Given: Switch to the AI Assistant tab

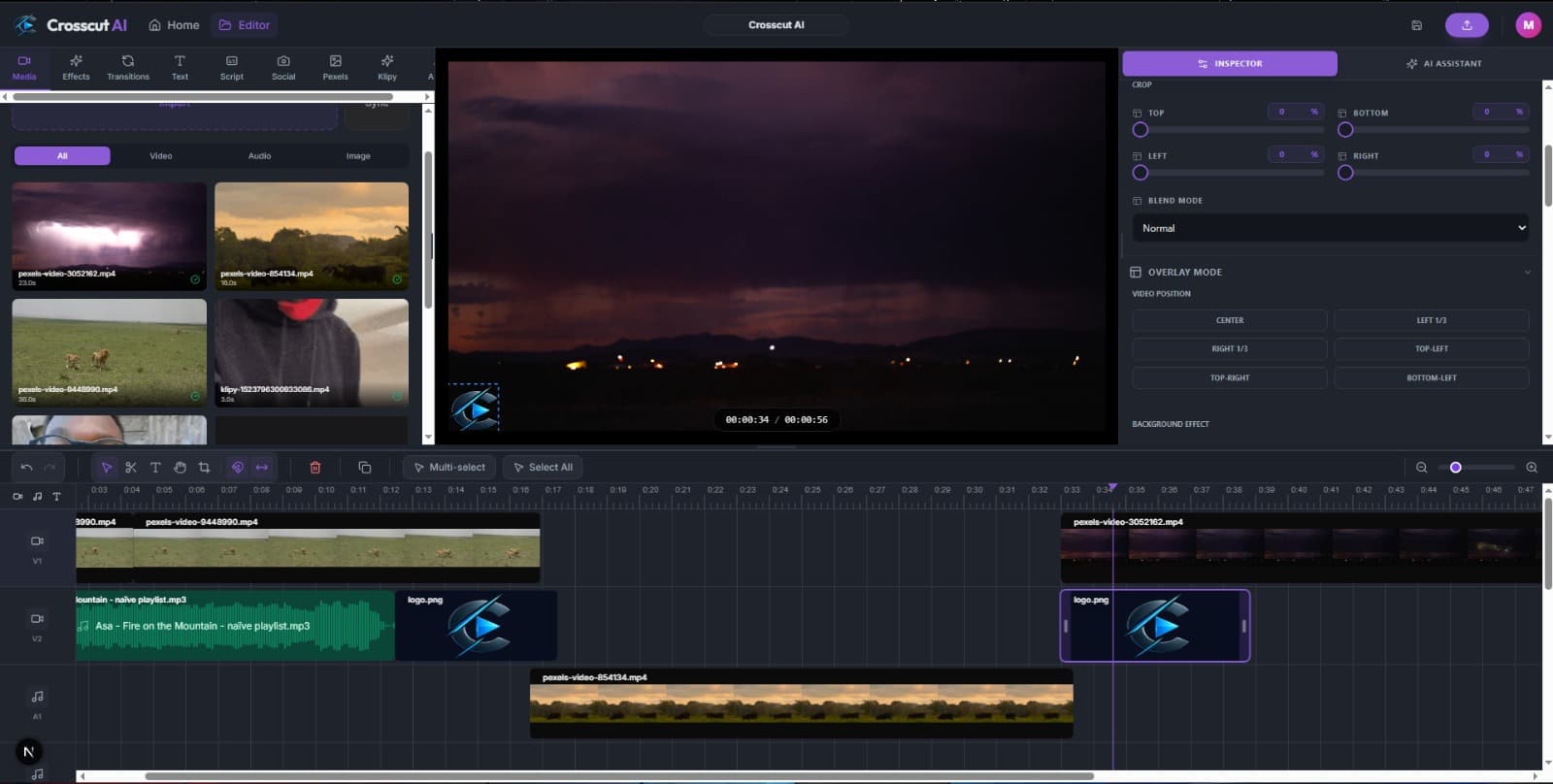Looking at the screenshot, I should click(x=1443, y=64).
